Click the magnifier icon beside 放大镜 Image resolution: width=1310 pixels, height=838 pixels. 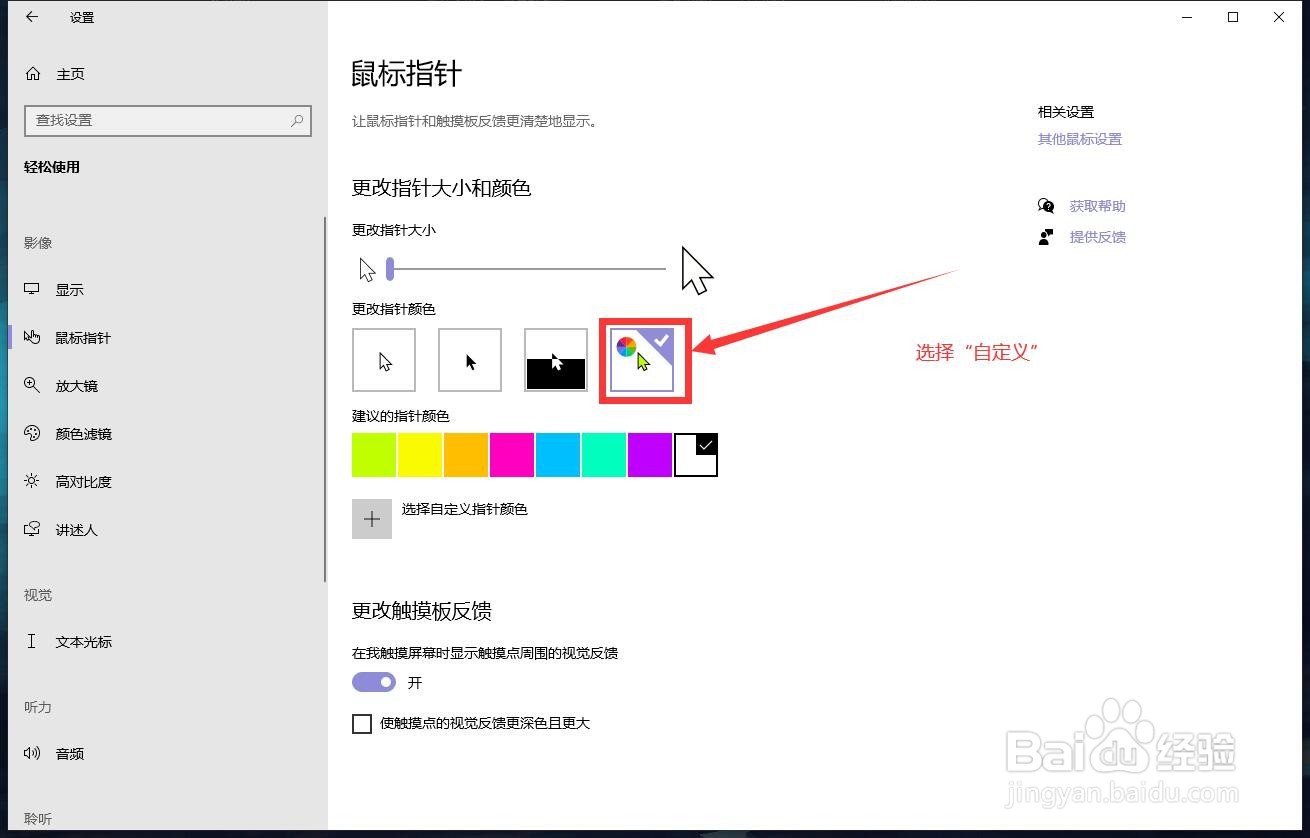[32, 385]
